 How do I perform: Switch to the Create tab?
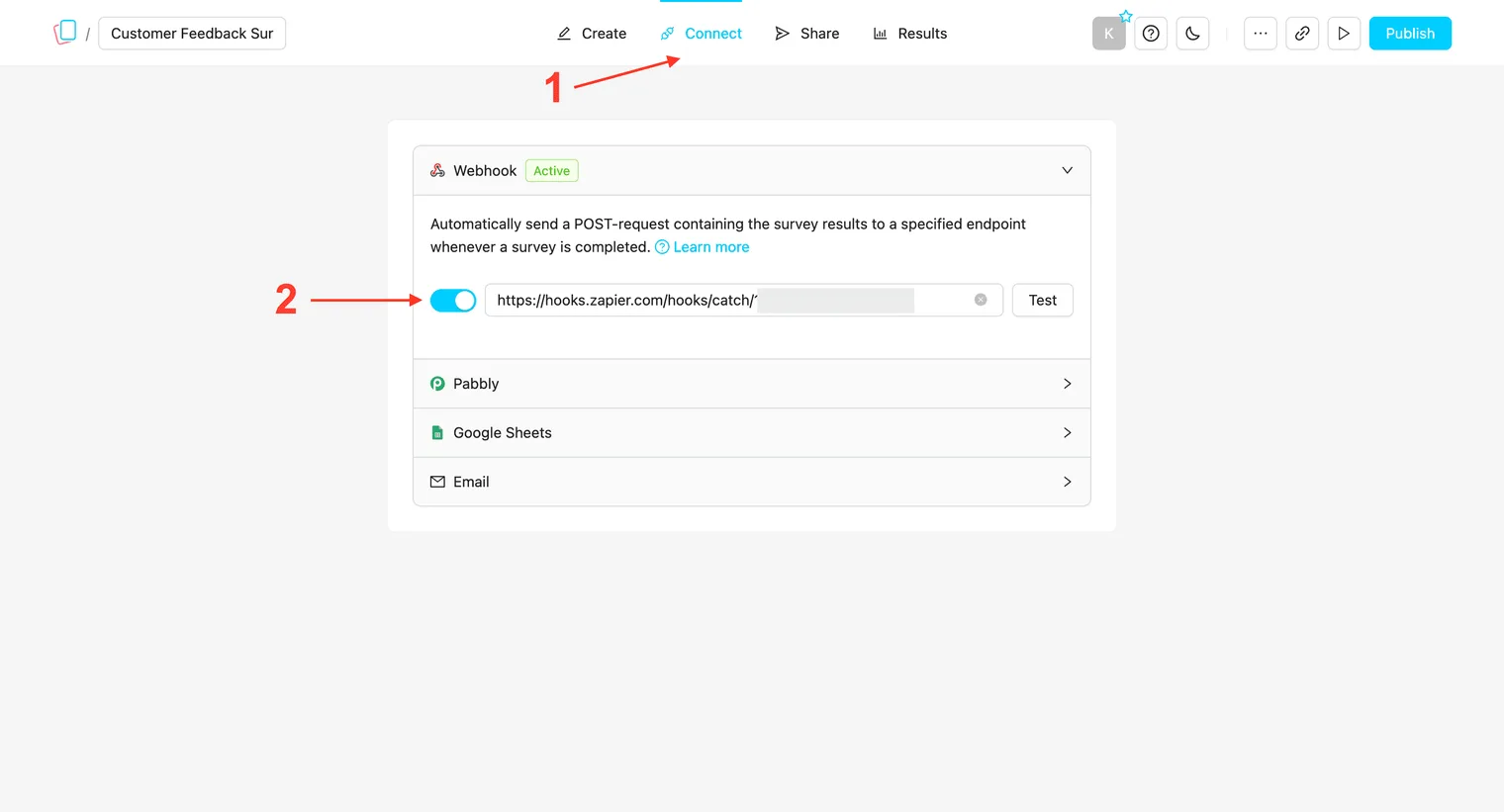coord(592,34)
